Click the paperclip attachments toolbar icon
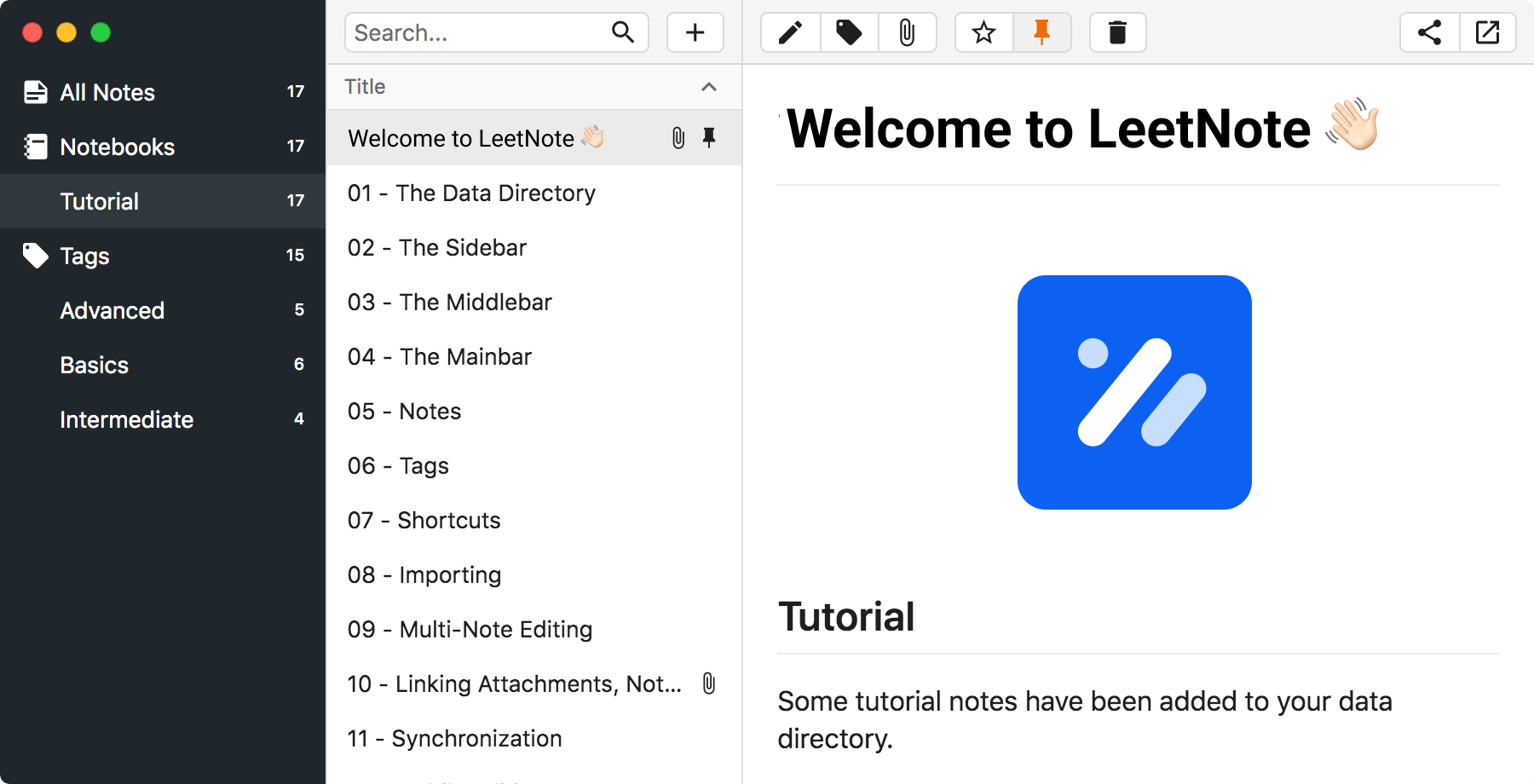The width and height of the screenshot is (1534, 784). (x=907, y=33)
